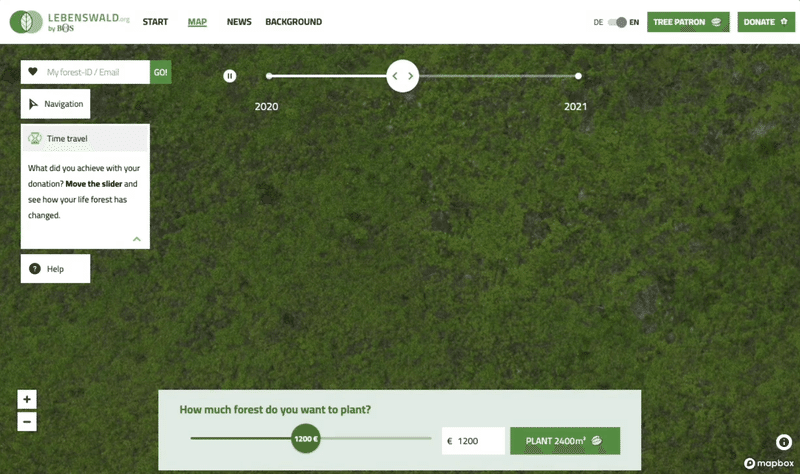Click the seedling icon on PLANT button
The width and height of the screenshot is (800, 474).
[596, 441]
